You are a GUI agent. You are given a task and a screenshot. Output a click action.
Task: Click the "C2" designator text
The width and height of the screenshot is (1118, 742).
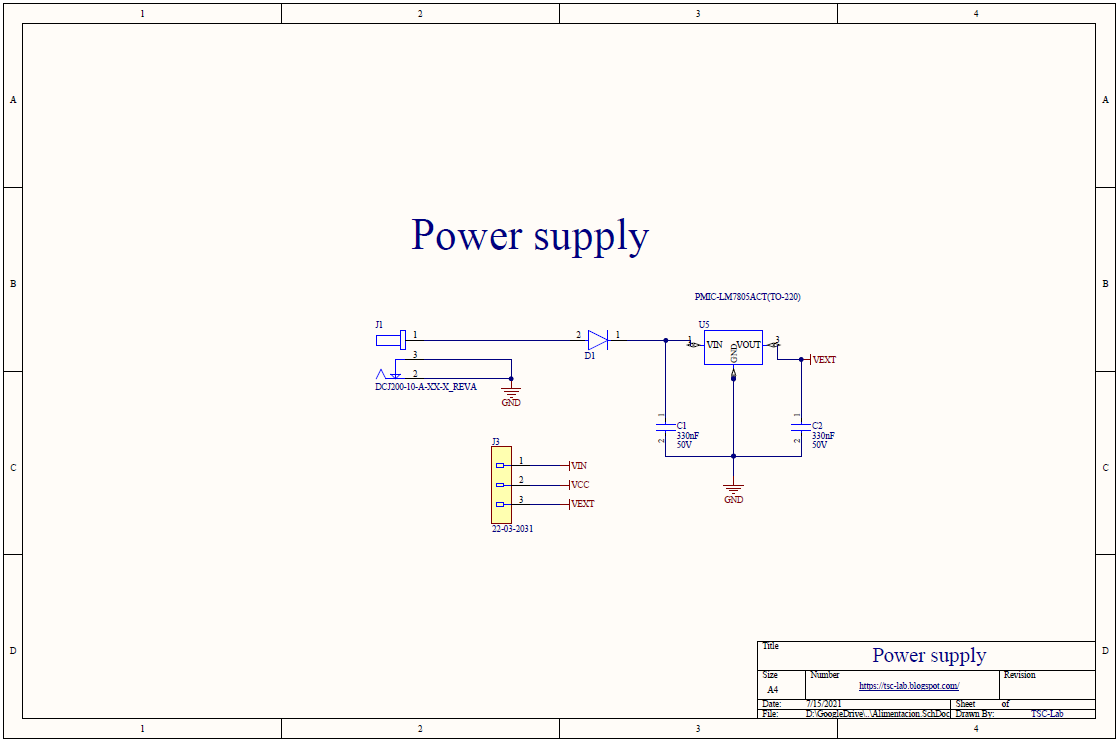click(817, 426)
